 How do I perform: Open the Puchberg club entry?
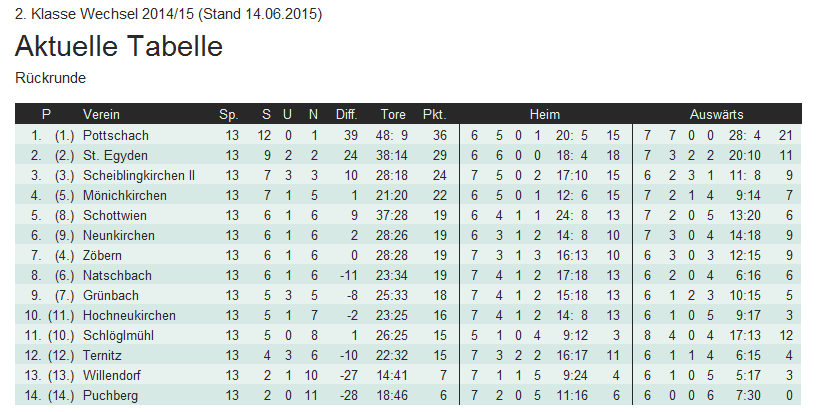click(111, 396)
